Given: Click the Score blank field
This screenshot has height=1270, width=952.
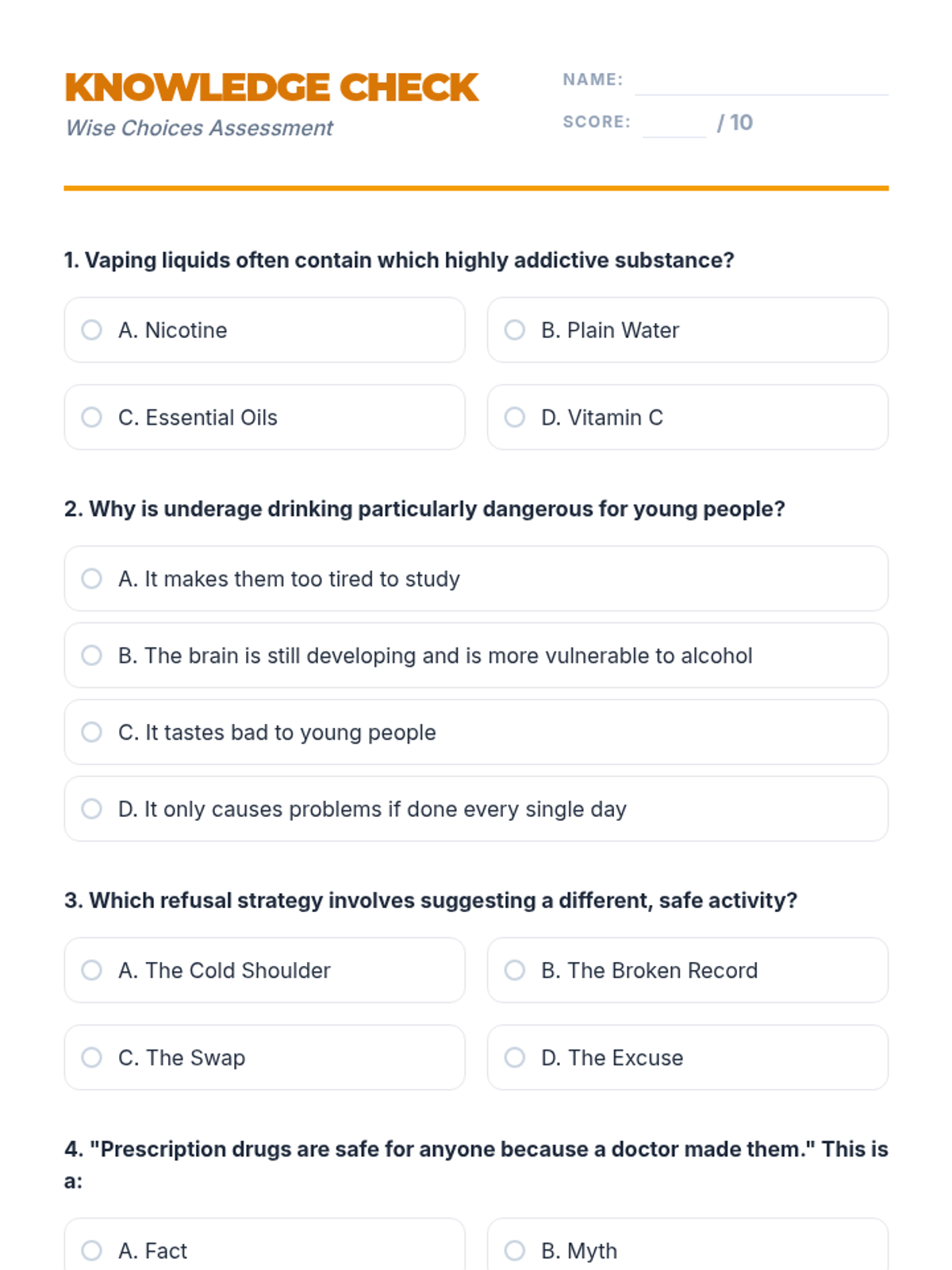Looking at the screenshot, I should (674, 125).
